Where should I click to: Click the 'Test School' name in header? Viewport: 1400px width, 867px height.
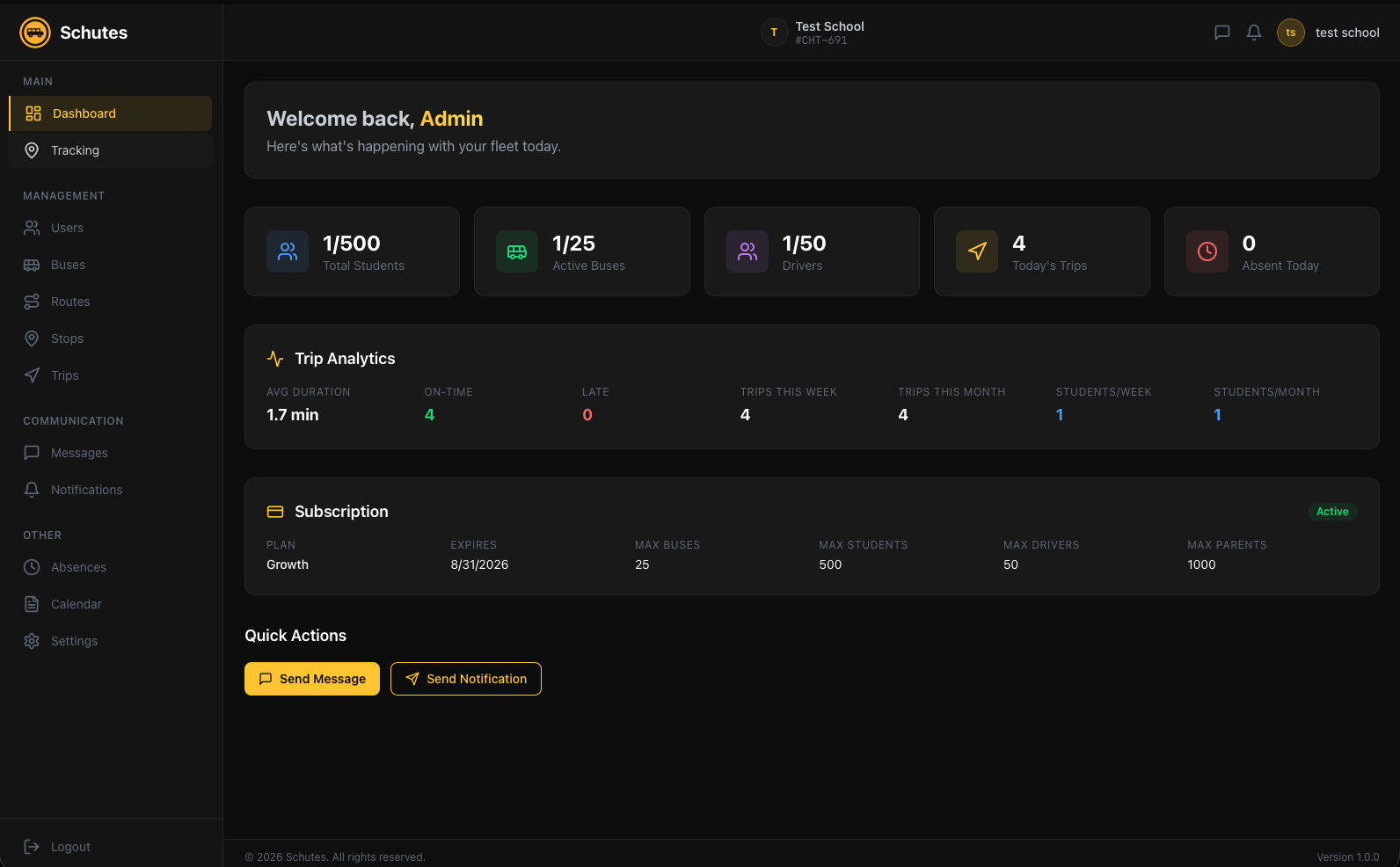[x=830, y=26]
